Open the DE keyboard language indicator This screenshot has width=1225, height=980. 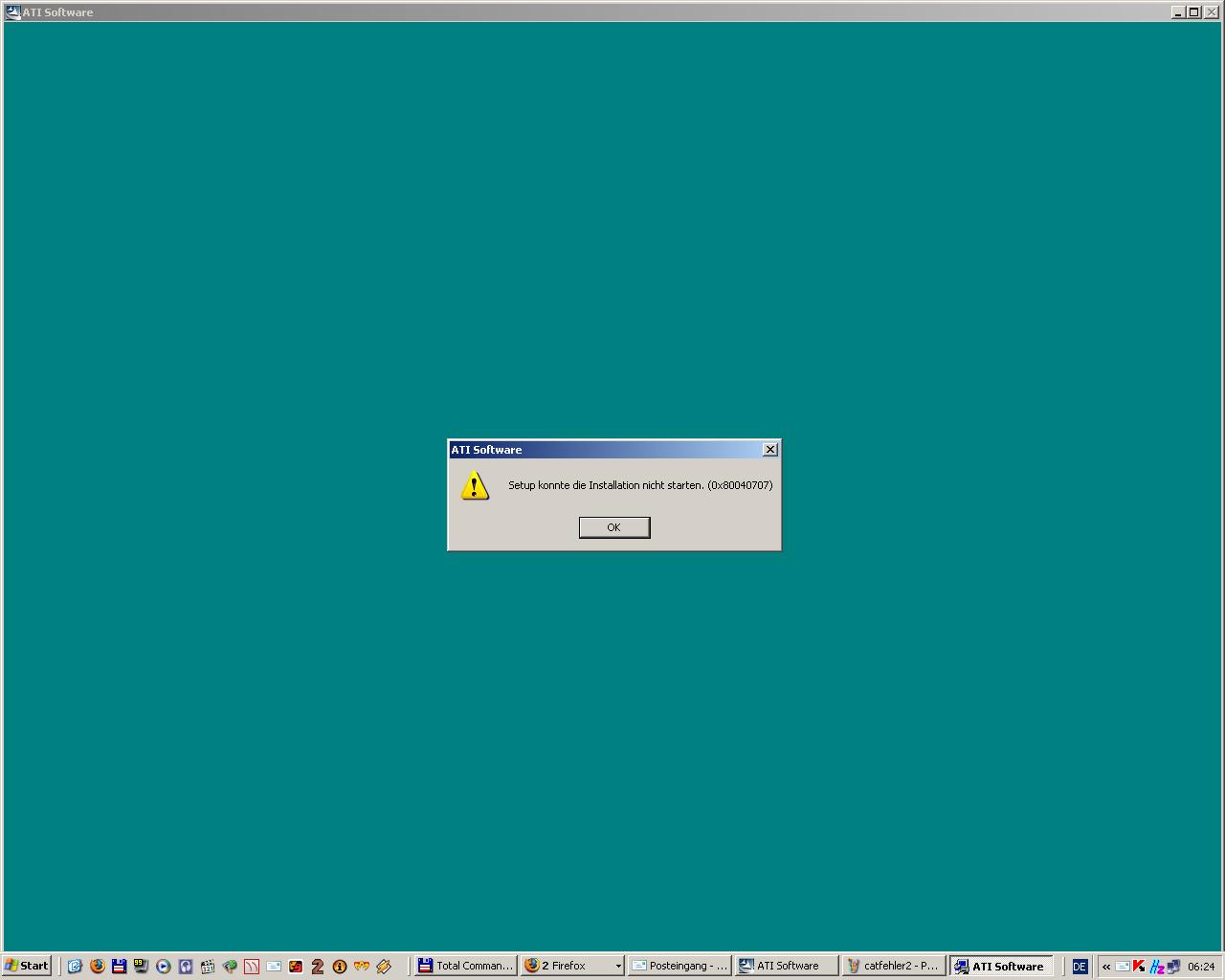click(1080, 967)
